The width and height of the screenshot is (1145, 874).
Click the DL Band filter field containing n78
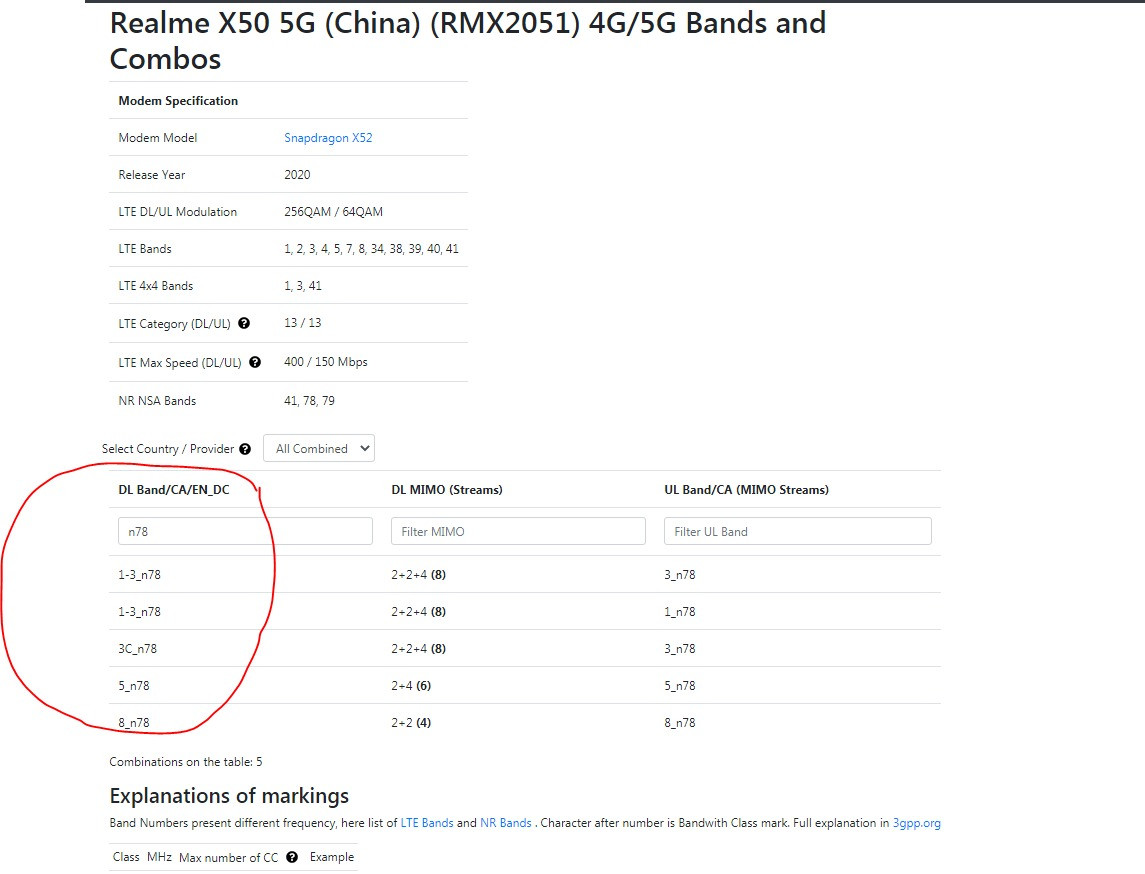(245, 531)
